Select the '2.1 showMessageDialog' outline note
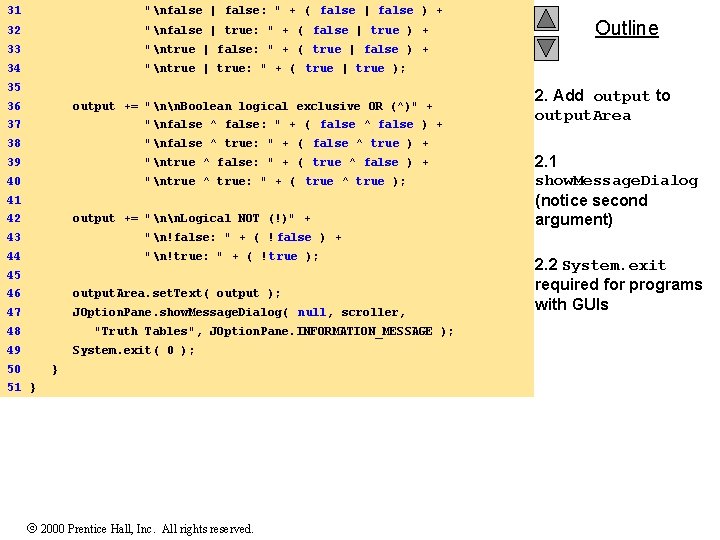This screenshot has height=540, width=720. [x=616, y=190]
